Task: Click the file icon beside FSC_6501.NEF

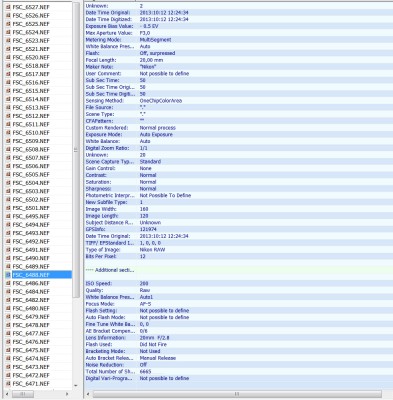Action: 8,208
